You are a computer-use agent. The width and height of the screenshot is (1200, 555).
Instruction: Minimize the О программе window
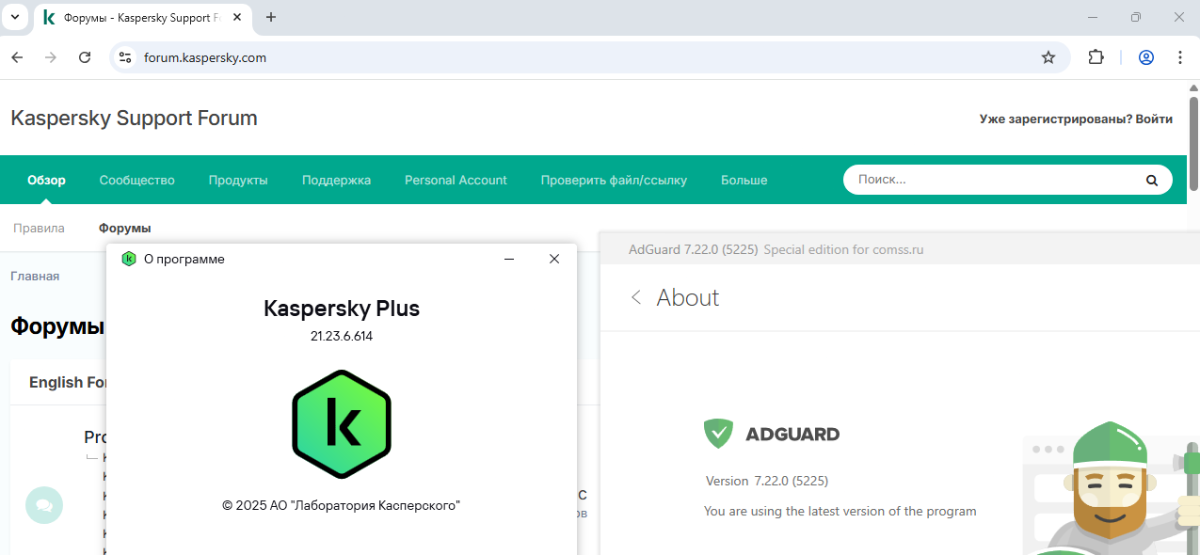[509, 259]
